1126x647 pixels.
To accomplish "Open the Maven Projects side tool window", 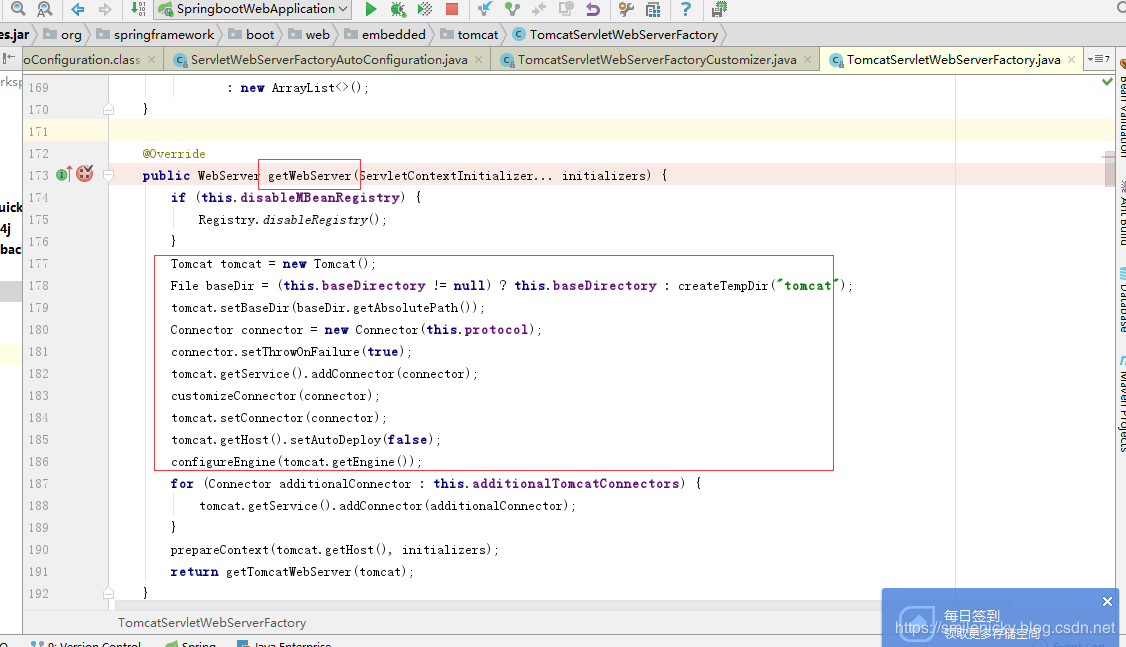I will (1120, 403).
